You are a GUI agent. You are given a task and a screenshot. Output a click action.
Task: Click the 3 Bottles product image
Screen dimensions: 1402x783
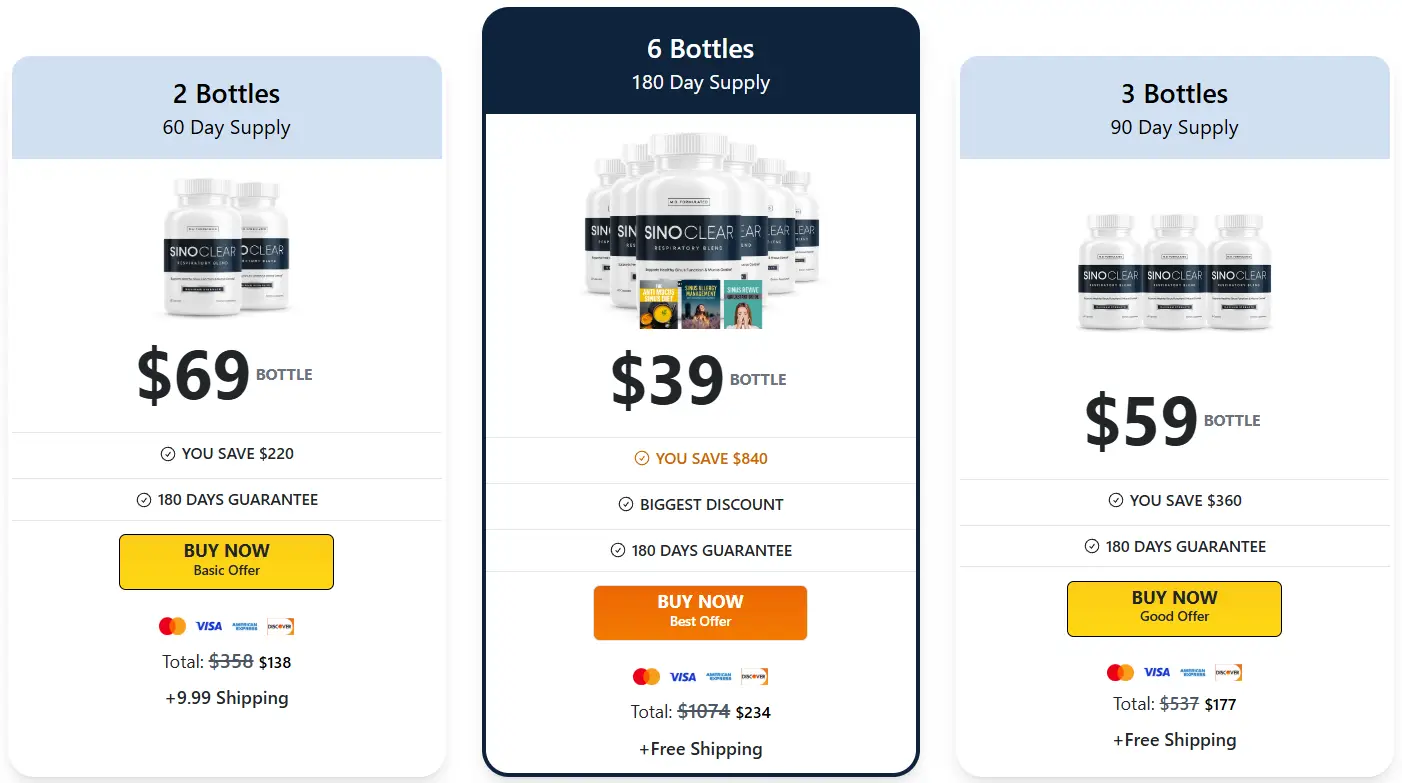coord(1174,270)
